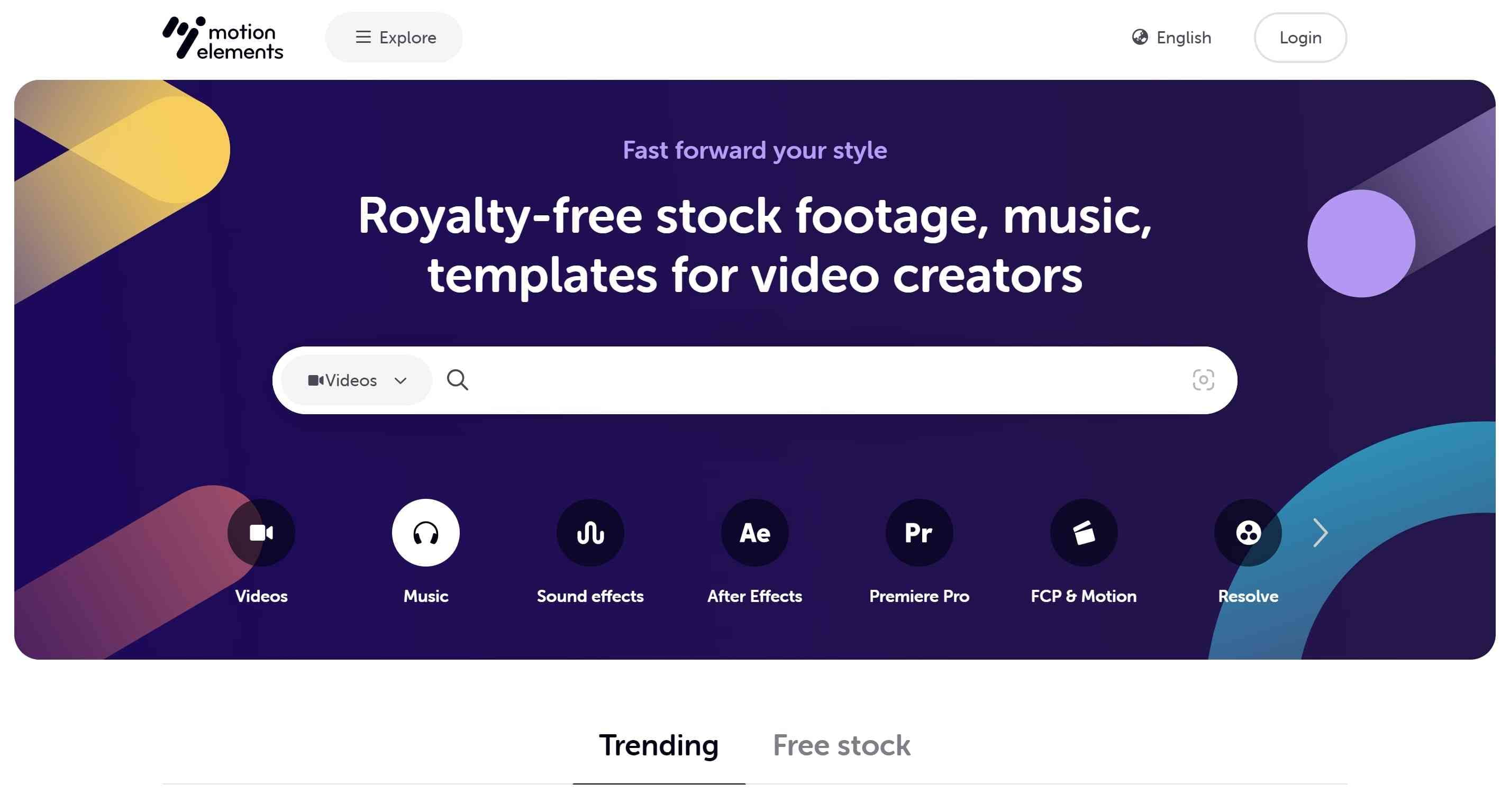Select the Music category icon
Image resolution: width=1510 pixels, height=812 pixels.
pos(425,532)
